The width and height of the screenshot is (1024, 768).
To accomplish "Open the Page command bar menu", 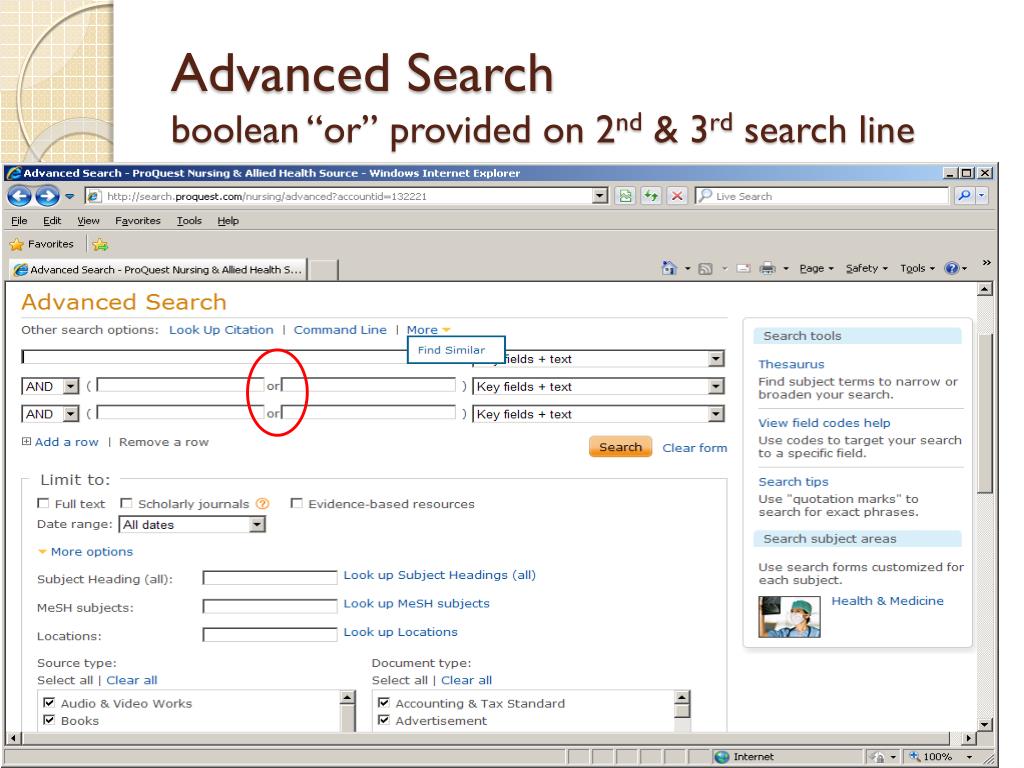I will (816, 268).
